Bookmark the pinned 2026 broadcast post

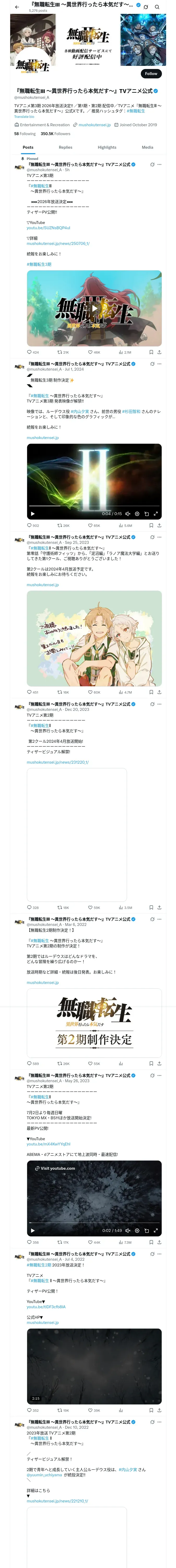pos(151,352)
